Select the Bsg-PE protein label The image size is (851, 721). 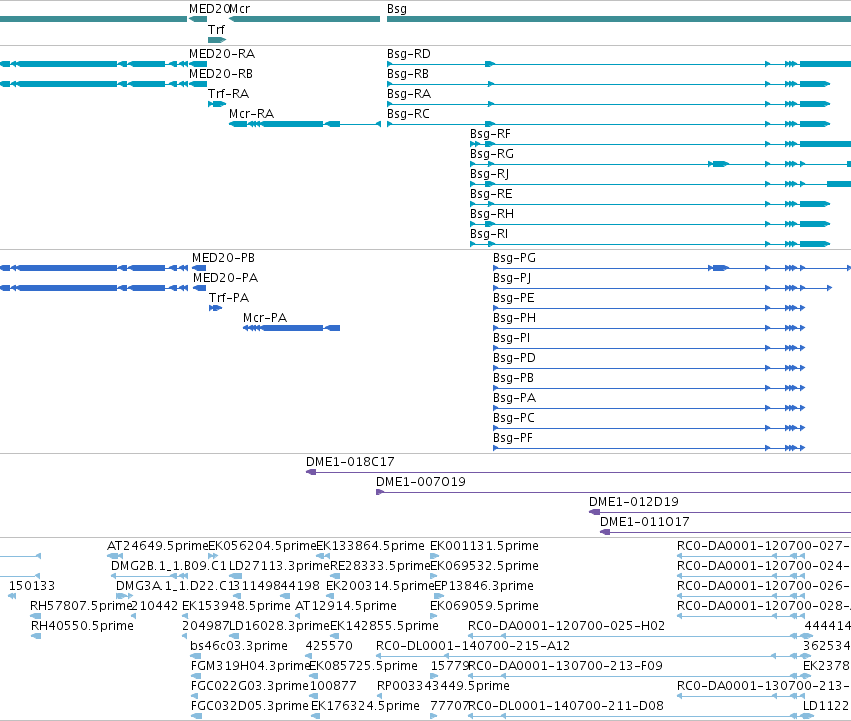click(x=513, y=299)
